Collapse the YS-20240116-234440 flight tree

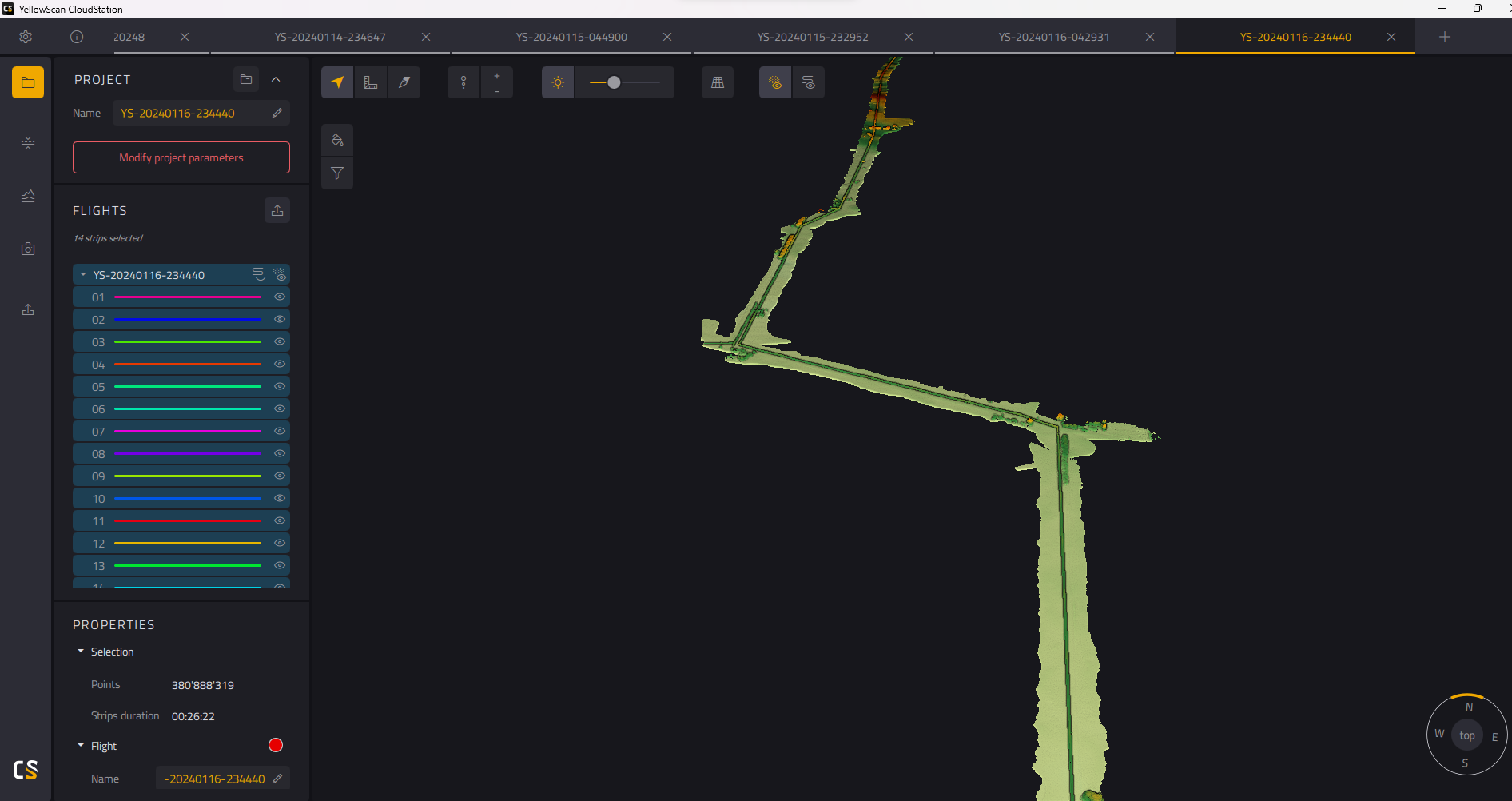pyautogui.click(x=83, y=274)
